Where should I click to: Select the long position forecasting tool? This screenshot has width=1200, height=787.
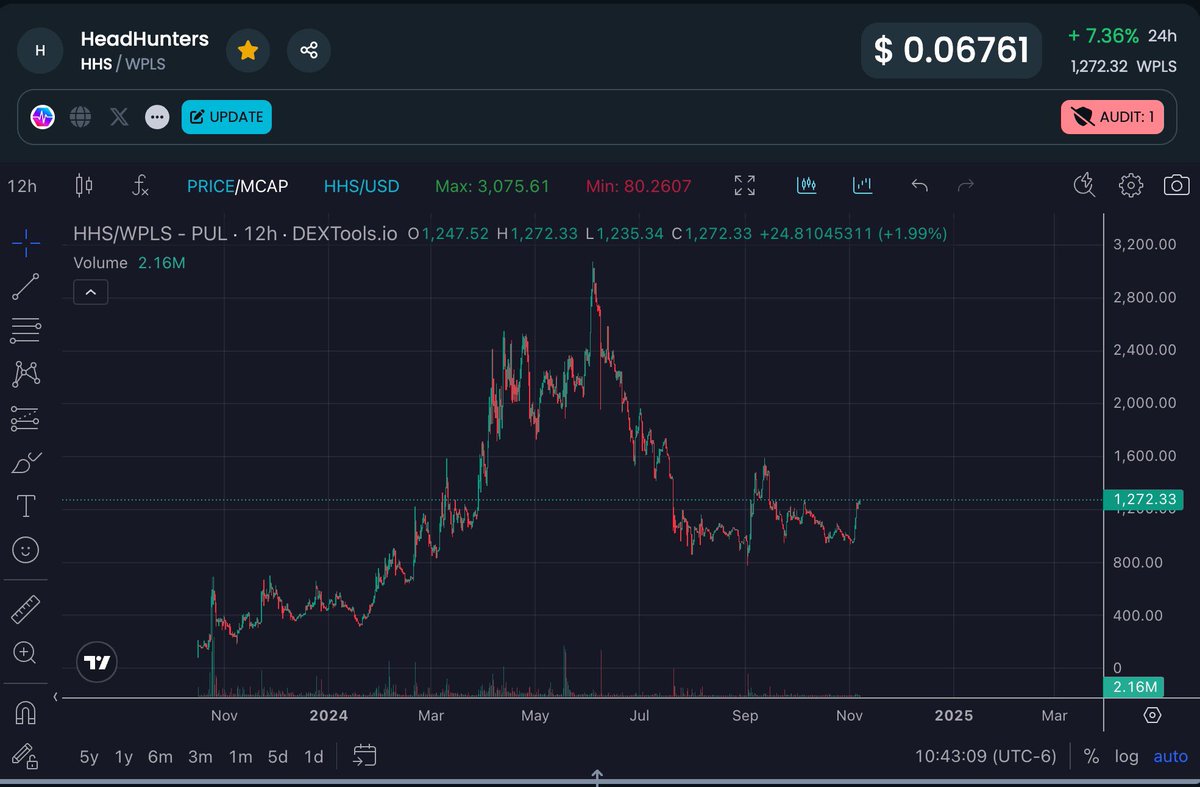coord(26,418)
